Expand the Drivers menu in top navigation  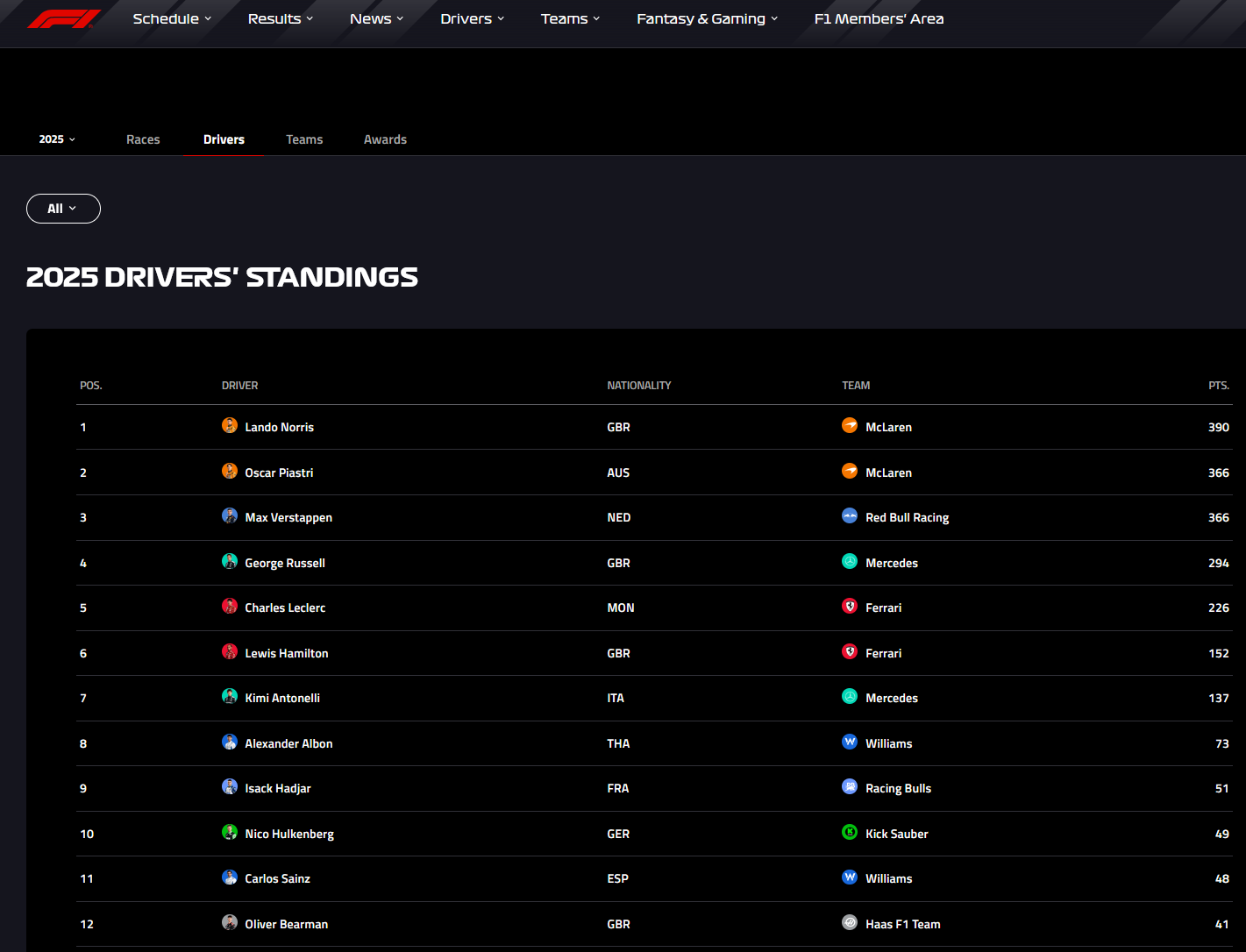473,18
